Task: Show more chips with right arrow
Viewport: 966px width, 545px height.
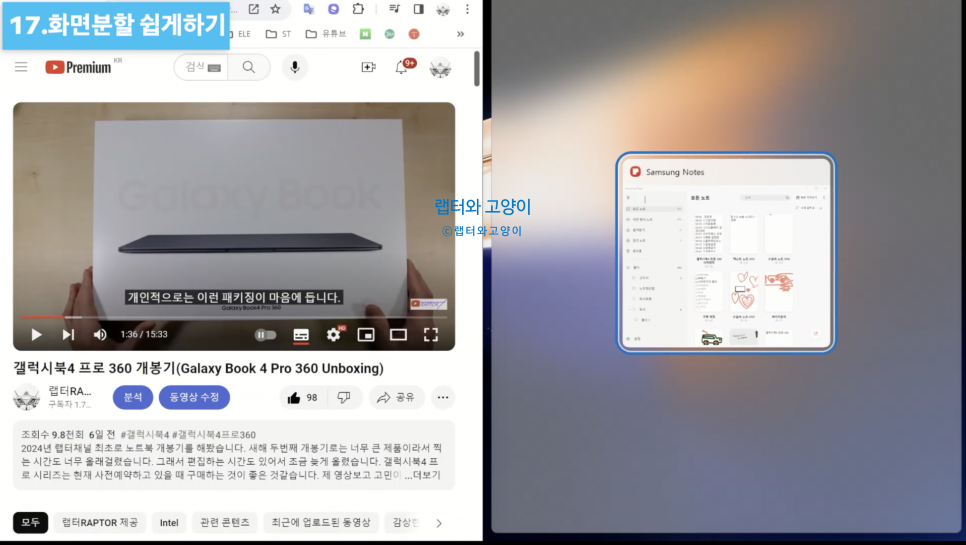Action: pyautogui.click(x=439, y=523)
